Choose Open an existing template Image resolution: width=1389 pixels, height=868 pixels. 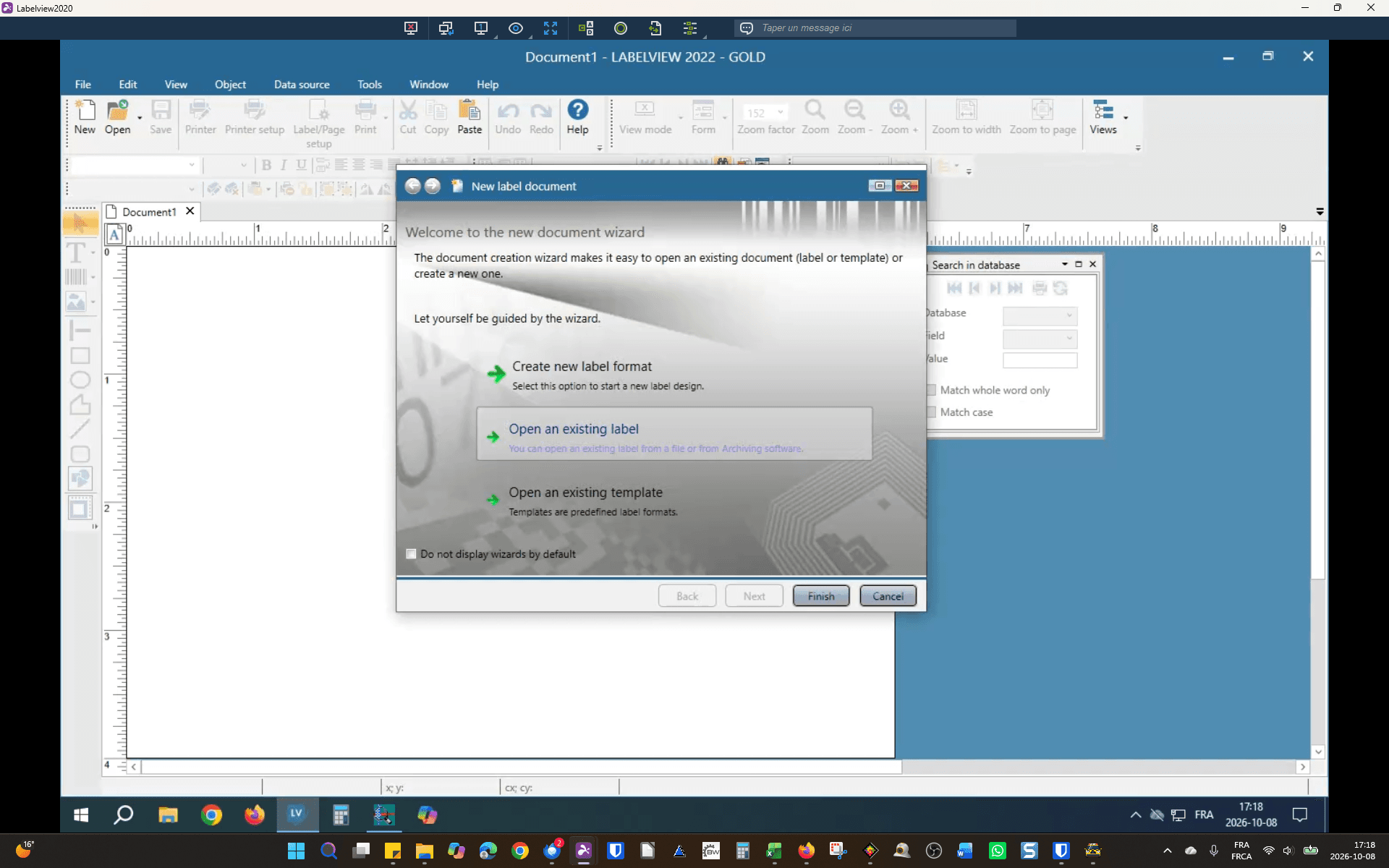click(x=585, y=493)
